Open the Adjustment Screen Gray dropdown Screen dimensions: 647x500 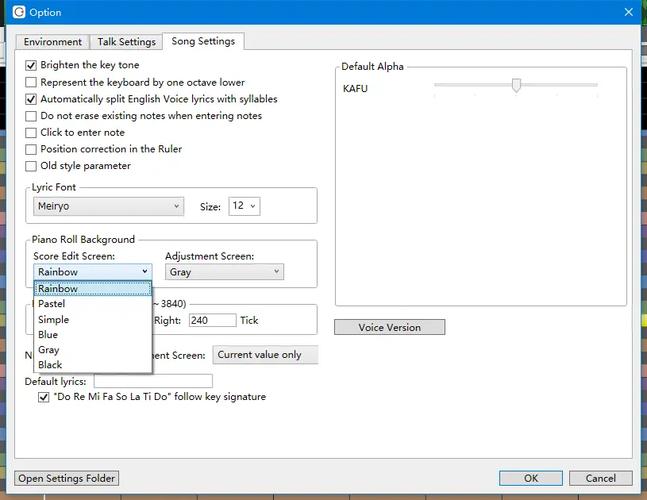[x=224, y=272]
